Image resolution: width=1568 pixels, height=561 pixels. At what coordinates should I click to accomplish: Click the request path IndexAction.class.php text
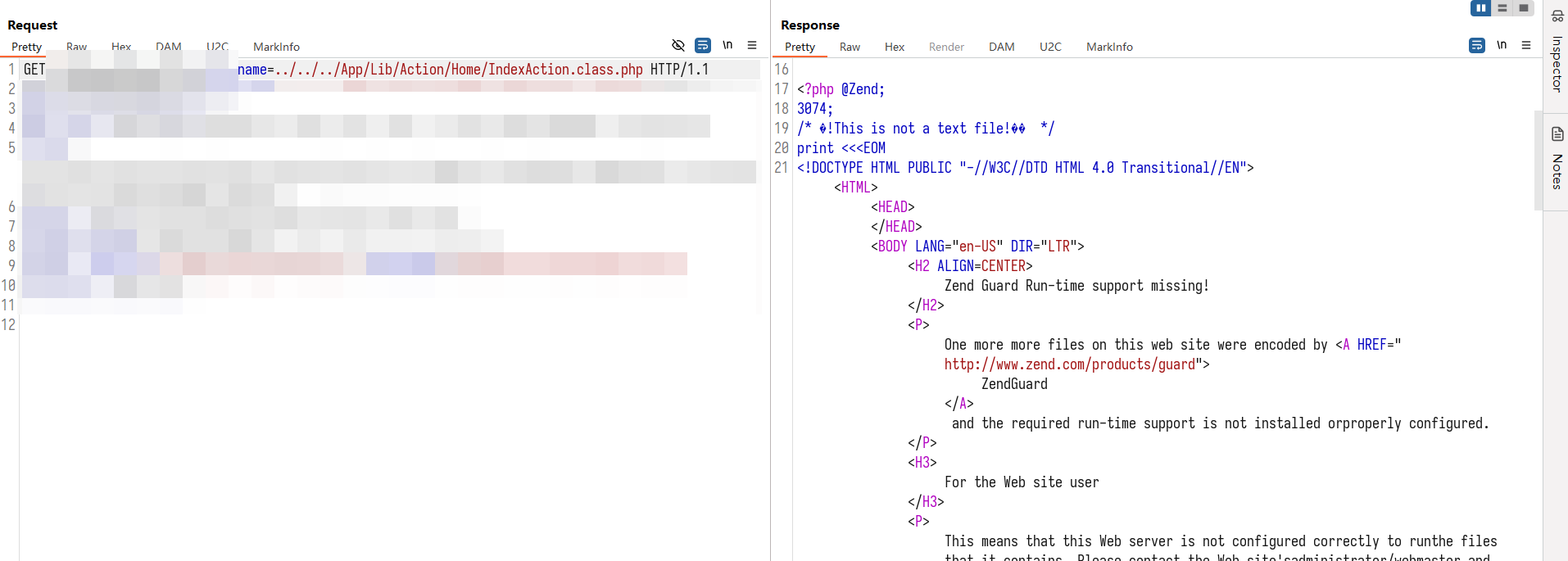tap(565, 70)
